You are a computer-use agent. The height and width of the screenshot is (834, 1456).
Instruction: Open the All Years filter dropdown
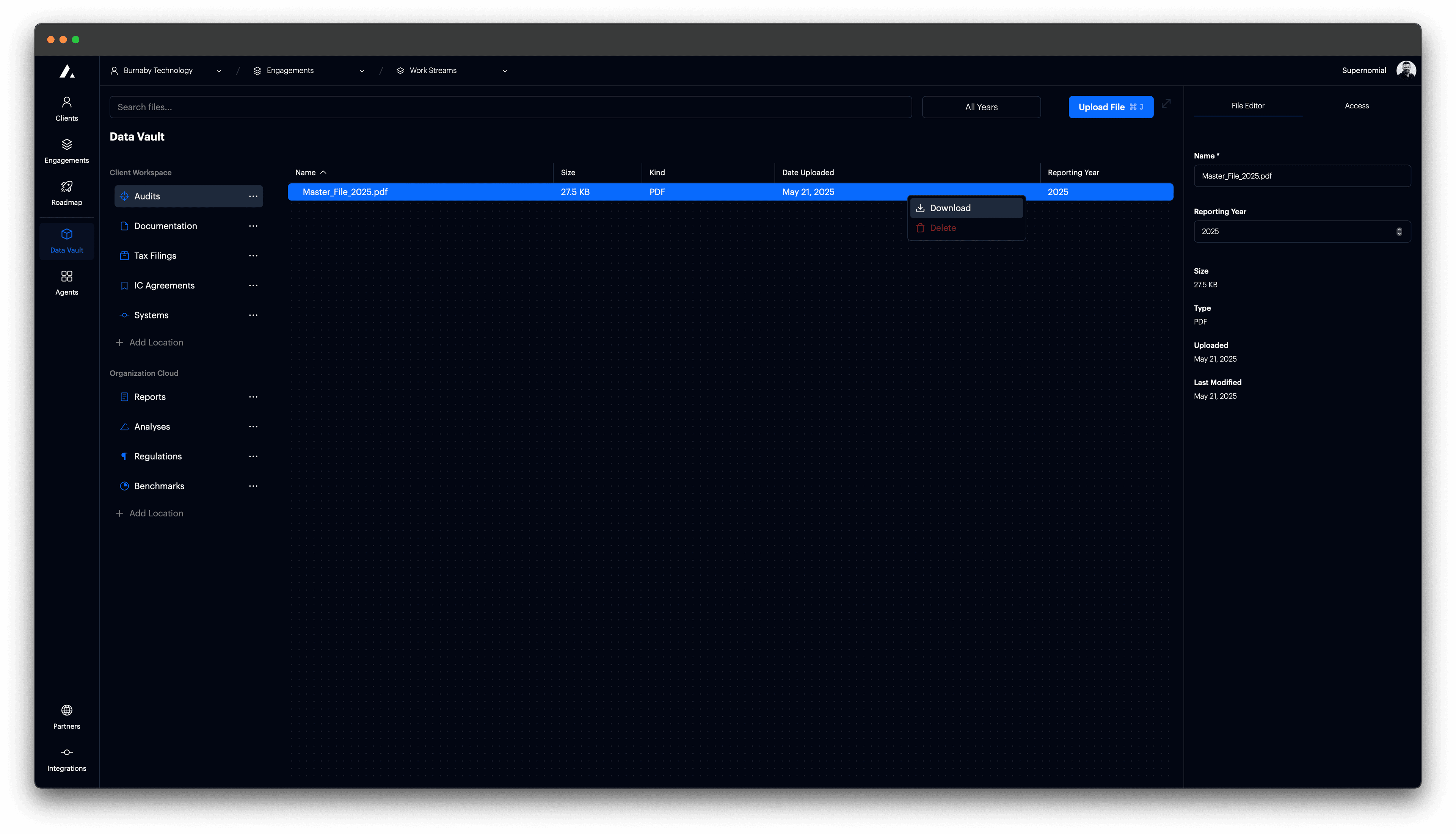pyautogui.click(x=981, y=107)
